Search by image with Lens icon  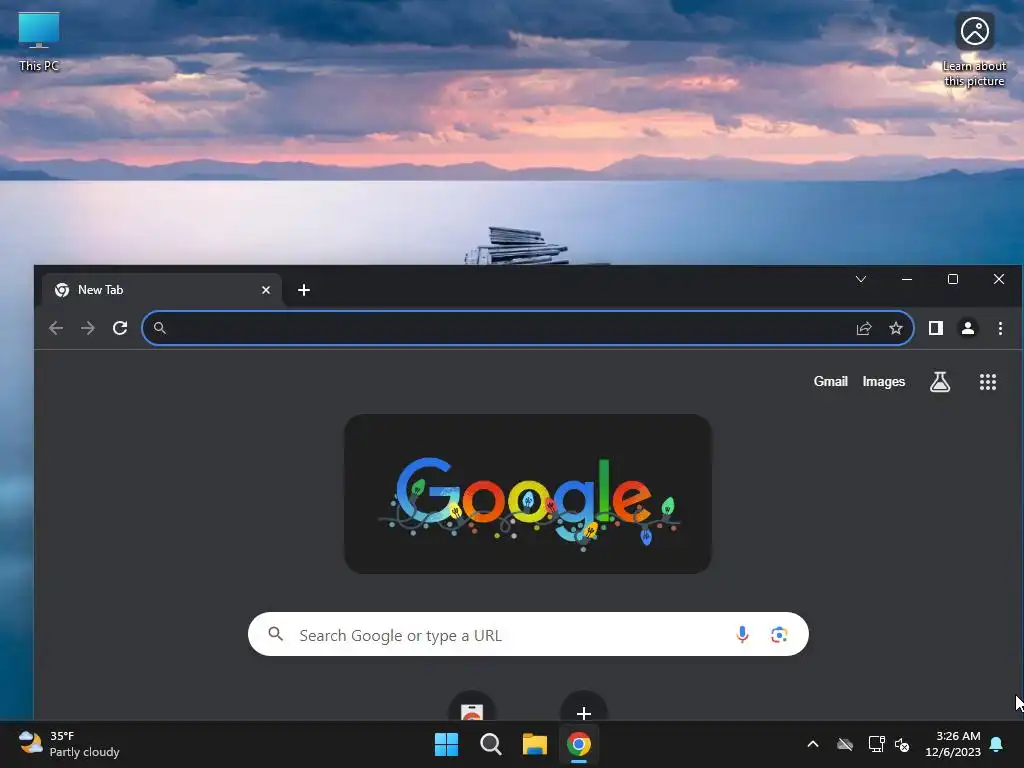[x=778, y=634]
